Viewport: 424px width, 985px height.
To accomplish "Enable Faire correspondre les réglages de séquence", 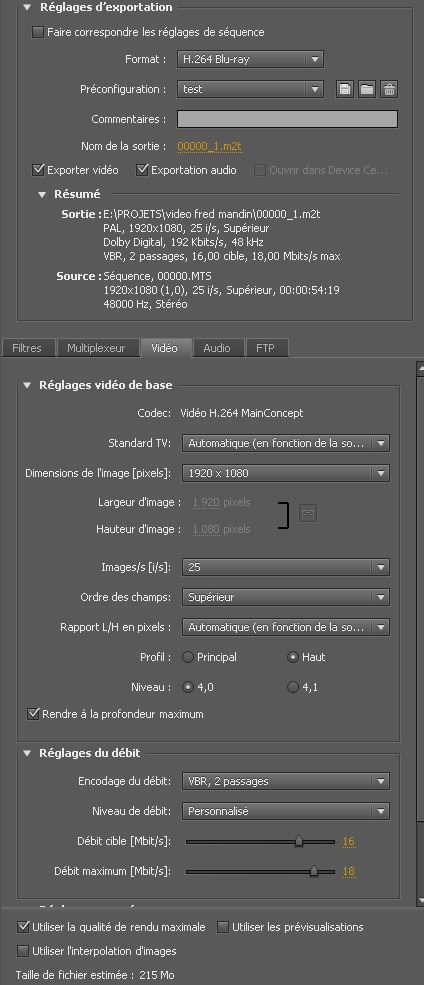I will point(38,32).
